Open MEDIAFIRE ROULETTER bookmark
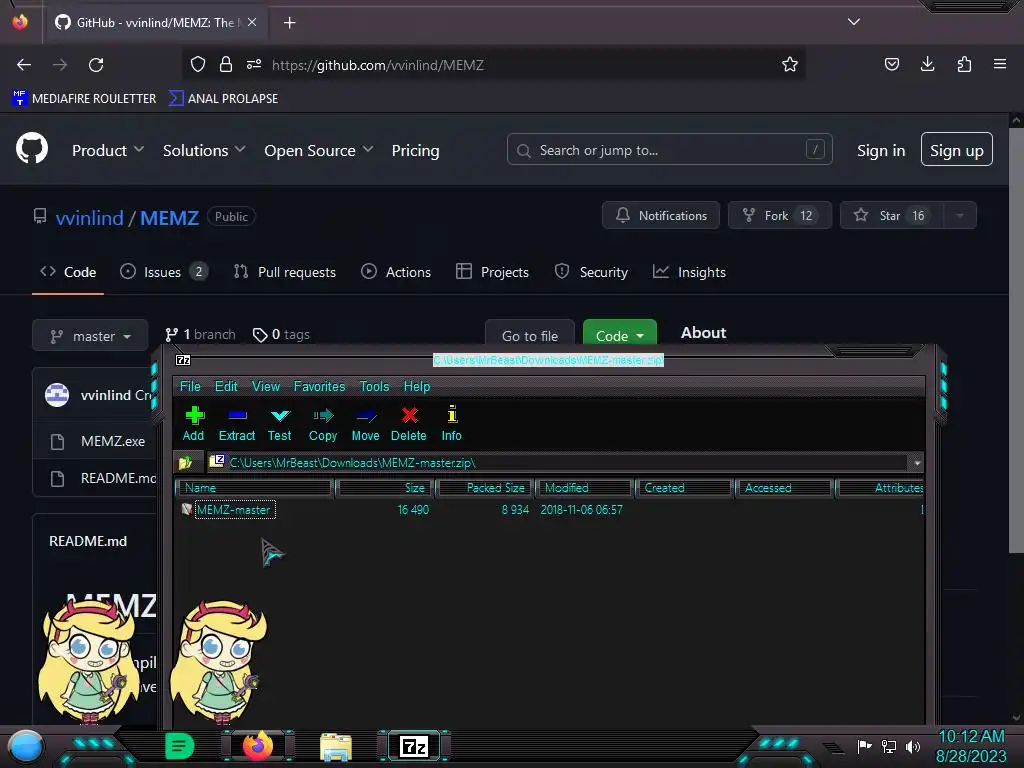 click(x=84, y=99)
